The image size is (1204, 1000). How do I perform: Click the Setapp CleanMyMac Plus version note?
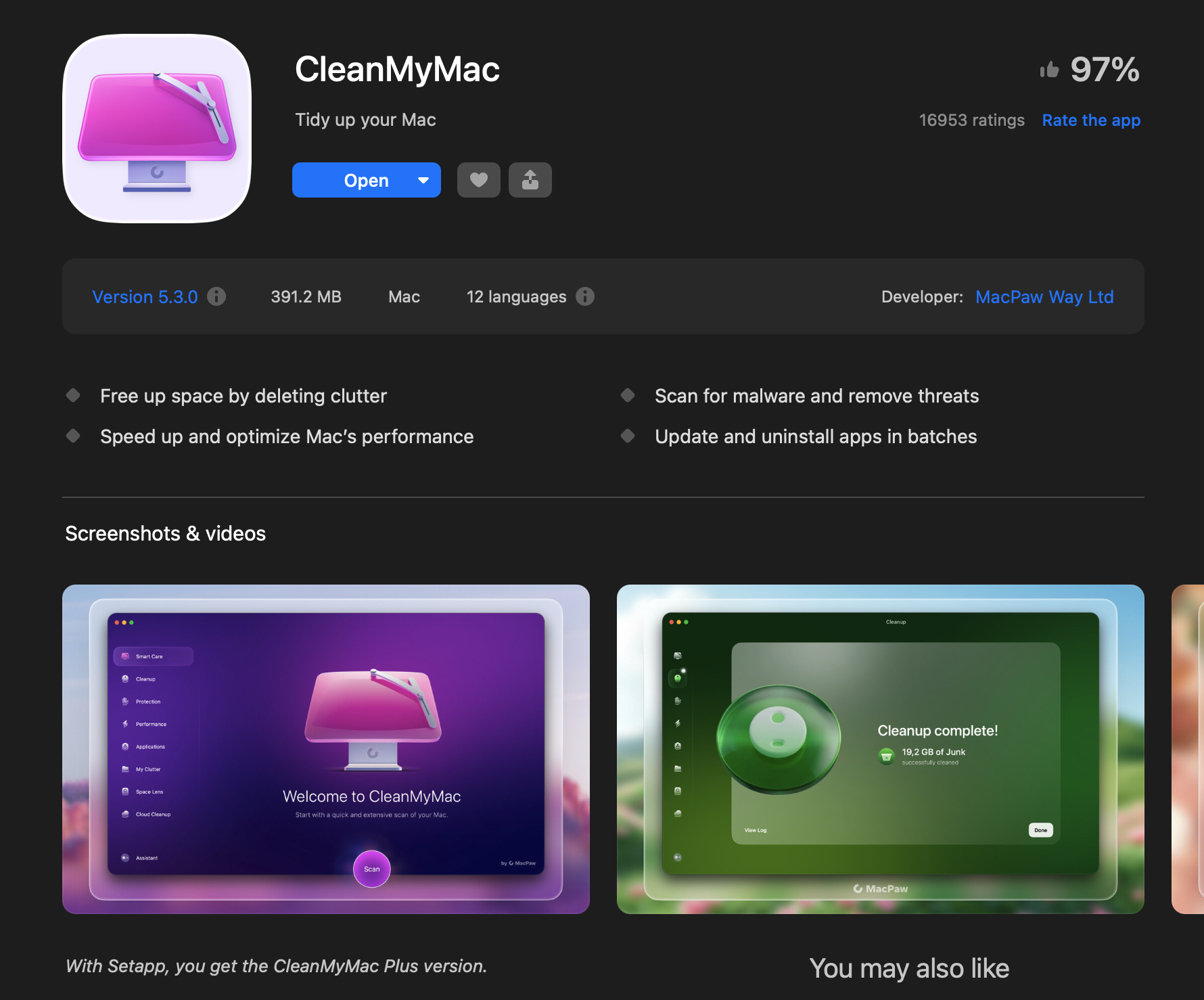276,966
